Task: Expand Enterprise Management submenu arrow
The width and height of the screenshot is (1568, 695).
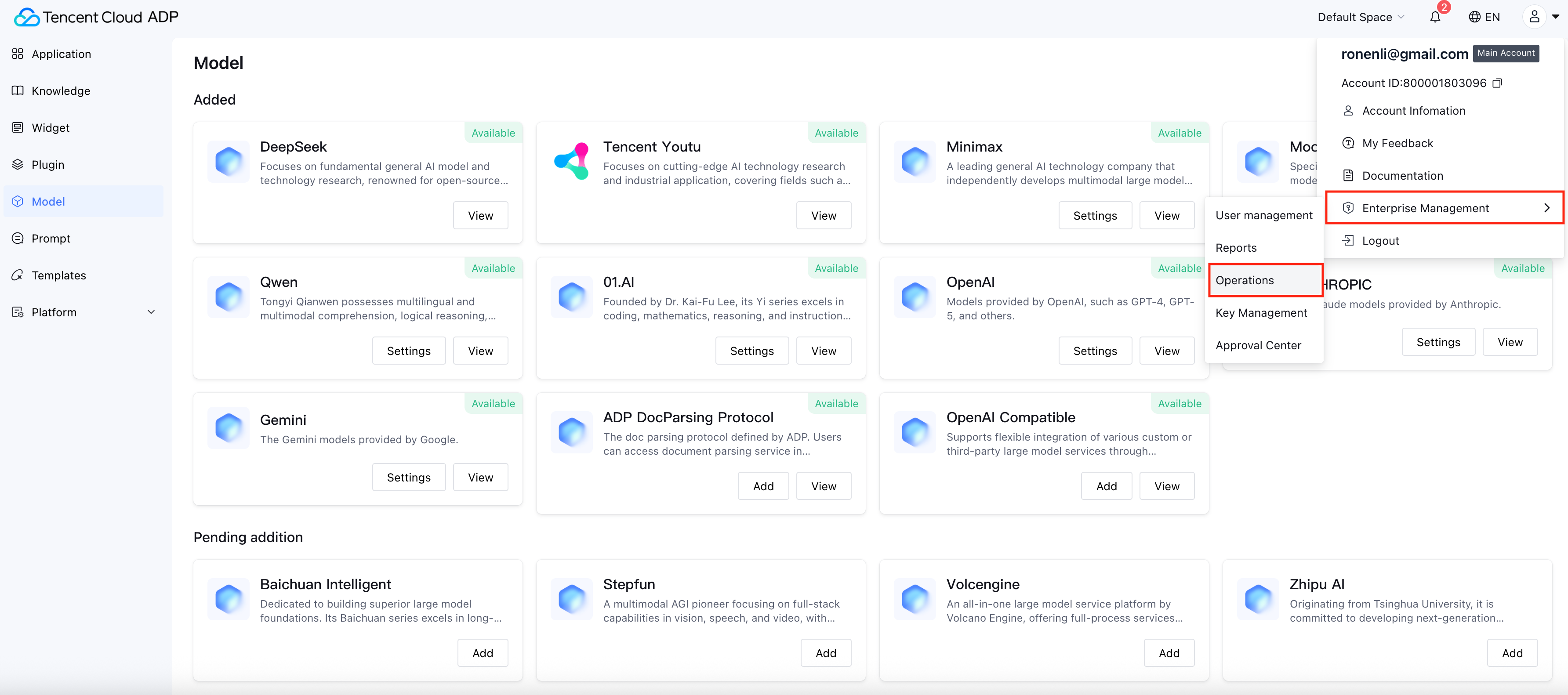Action: point(1546,208)
